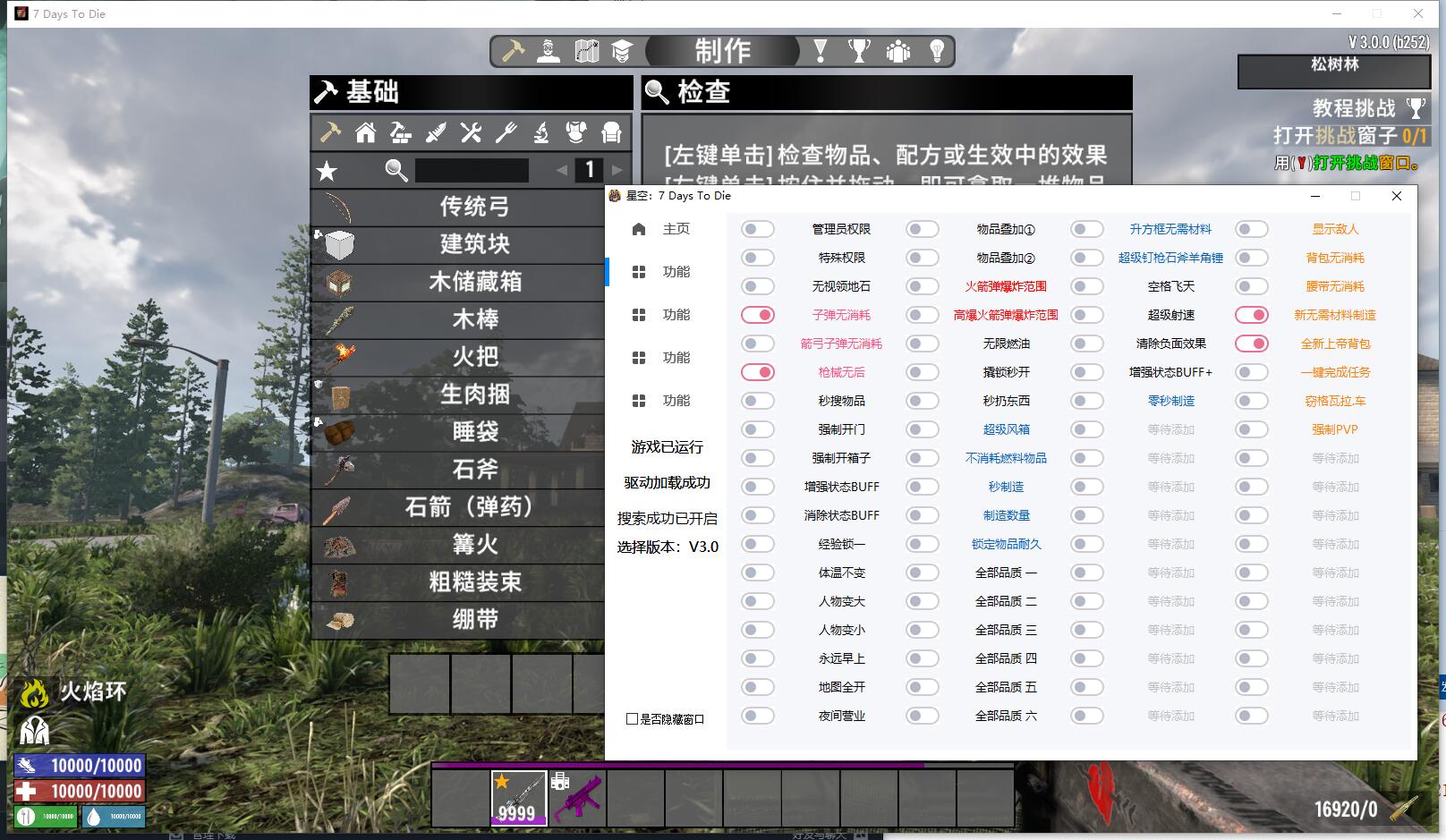Select 篝火 recipe
This screenshot has width=1446, height=840.
click(x=458, y=545)
